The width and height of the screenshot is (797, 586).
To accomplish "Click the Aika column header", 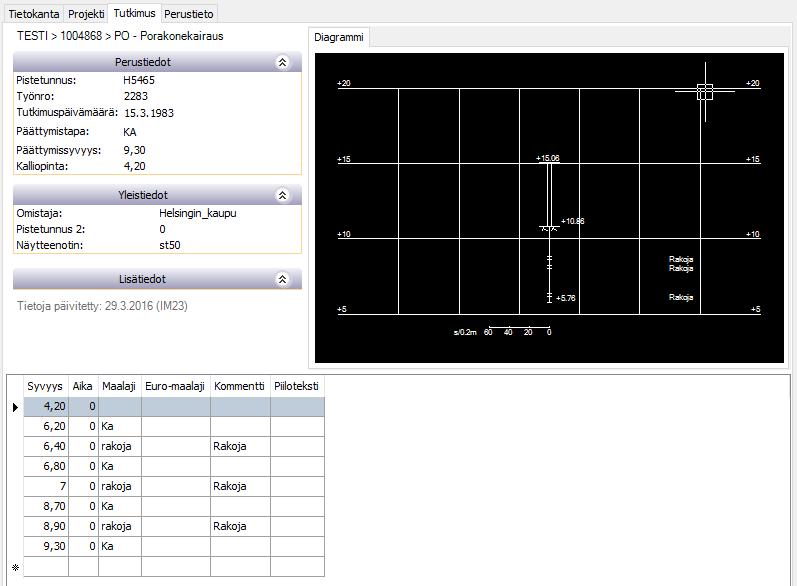I will [x=83, y=386].
